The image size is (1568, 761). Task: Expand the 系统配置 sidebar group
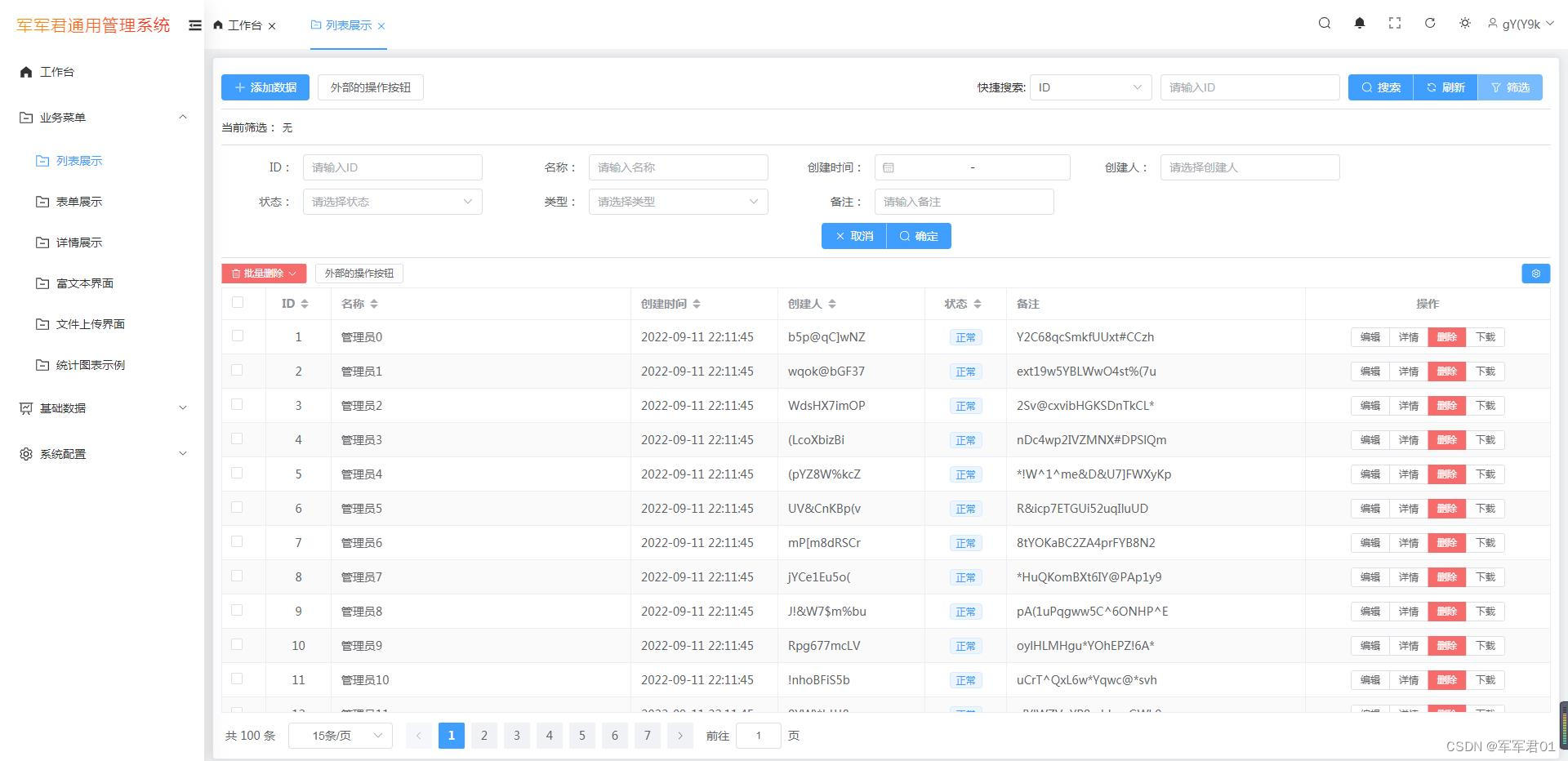(x=102, y=454)
